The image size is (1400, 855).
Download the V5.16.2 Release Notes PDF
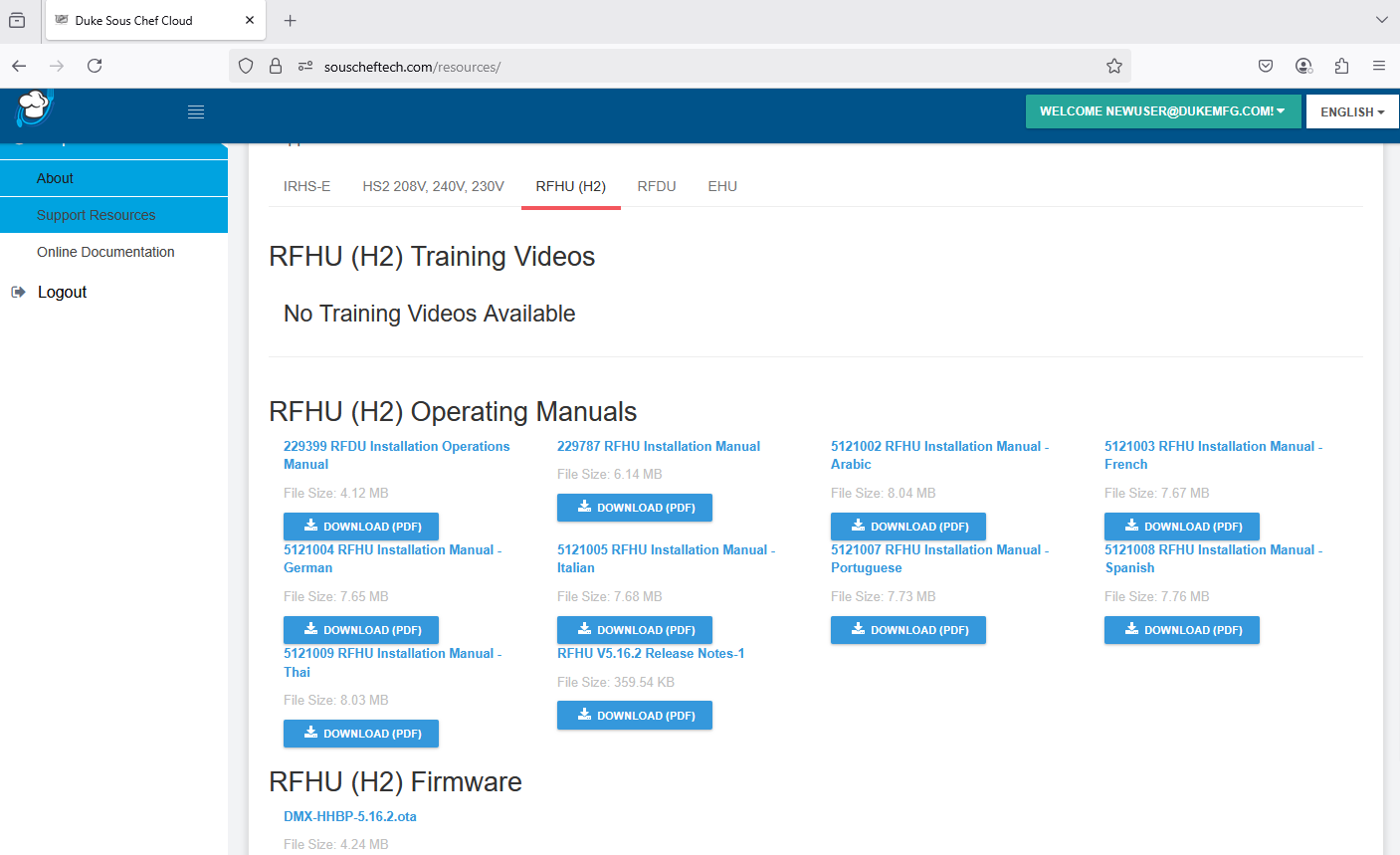tap(635, 716)
